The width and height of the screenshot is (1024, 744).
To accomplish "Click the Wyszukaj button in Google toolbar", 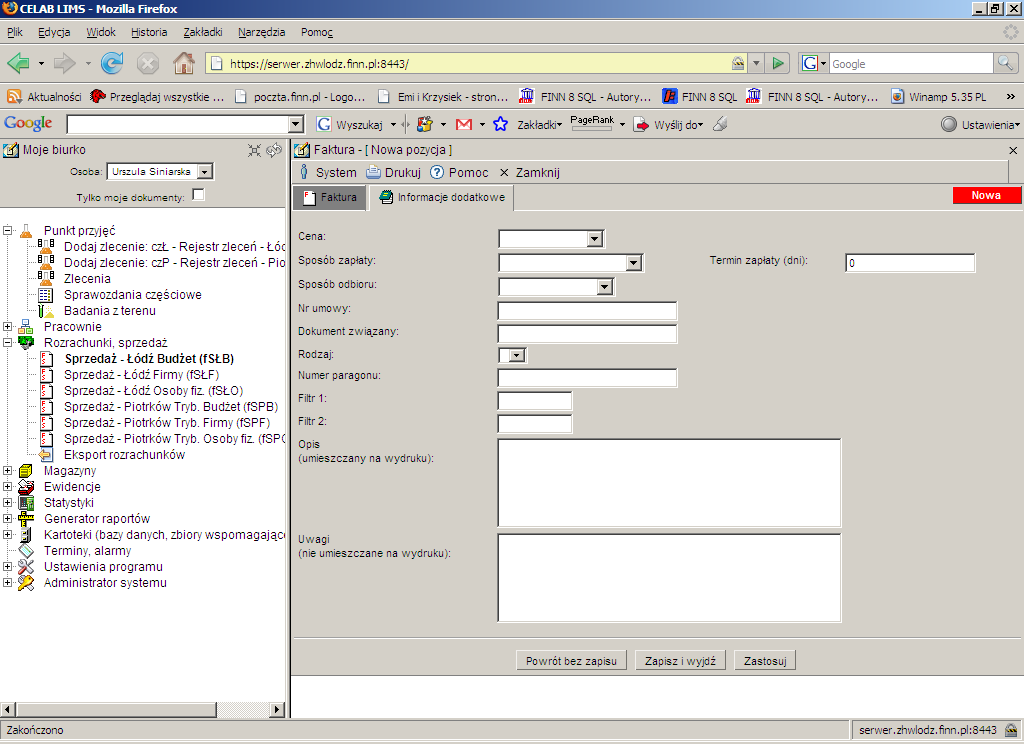I will [x=350, y=124].
